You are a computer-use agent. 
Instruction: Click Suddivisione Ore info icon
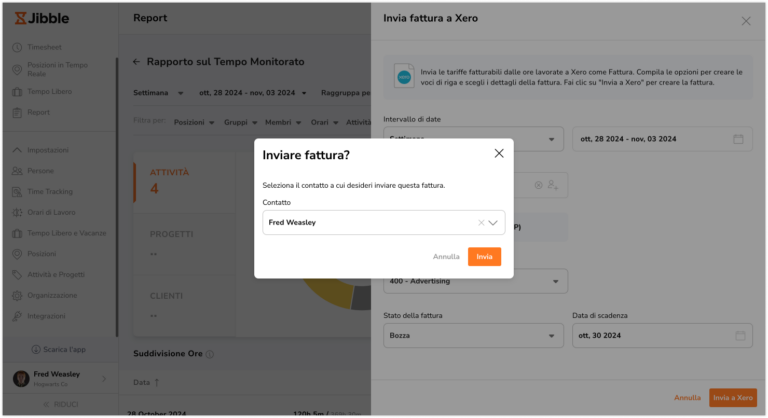pyautogui.click(x=210, y=354)
